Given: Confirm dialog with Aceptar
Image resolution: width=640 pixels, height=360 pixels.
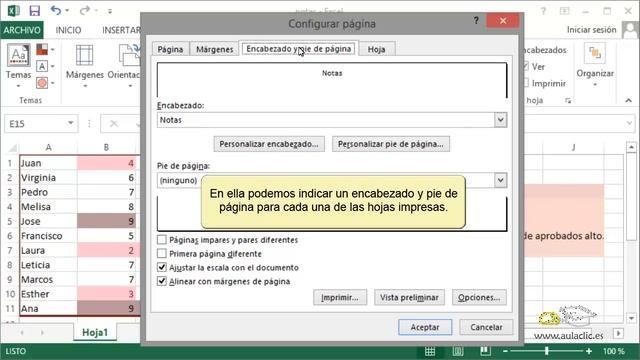Looking at the screenshot, I should coord(425,327).
